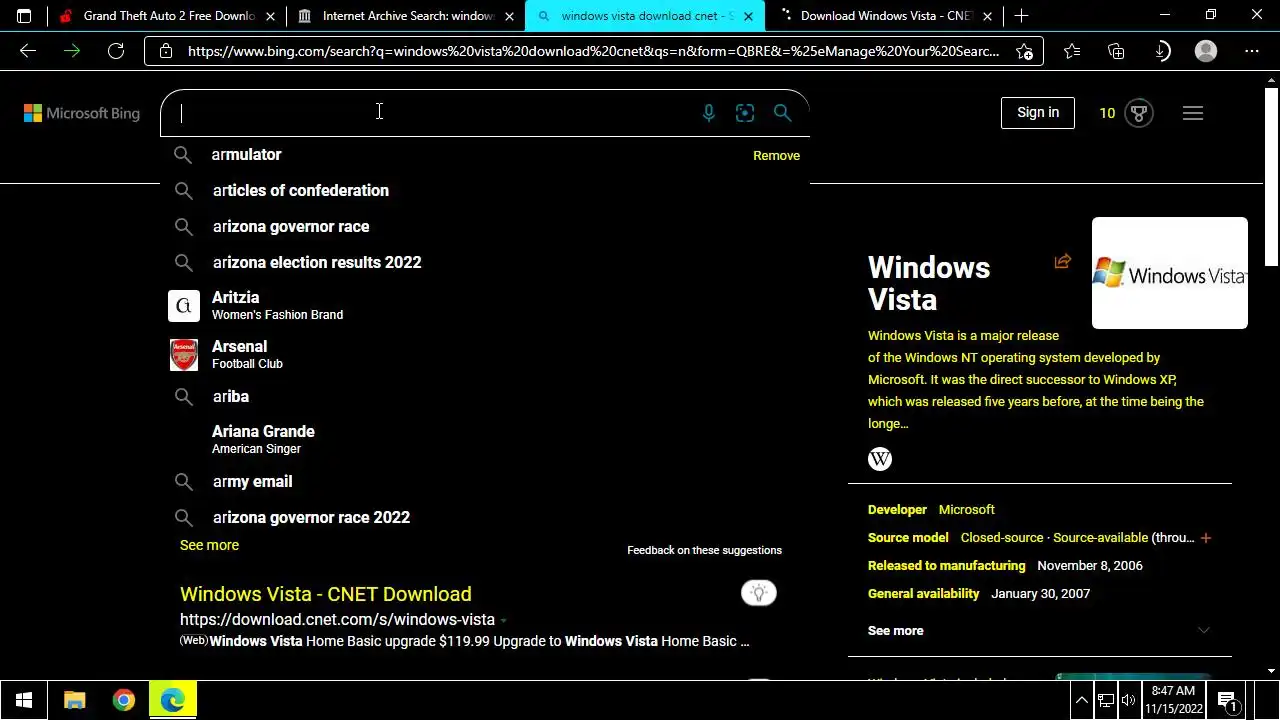Choose the ariba suggestion
This screenshot has height=720, width=1280.
(x=484, y=396)
